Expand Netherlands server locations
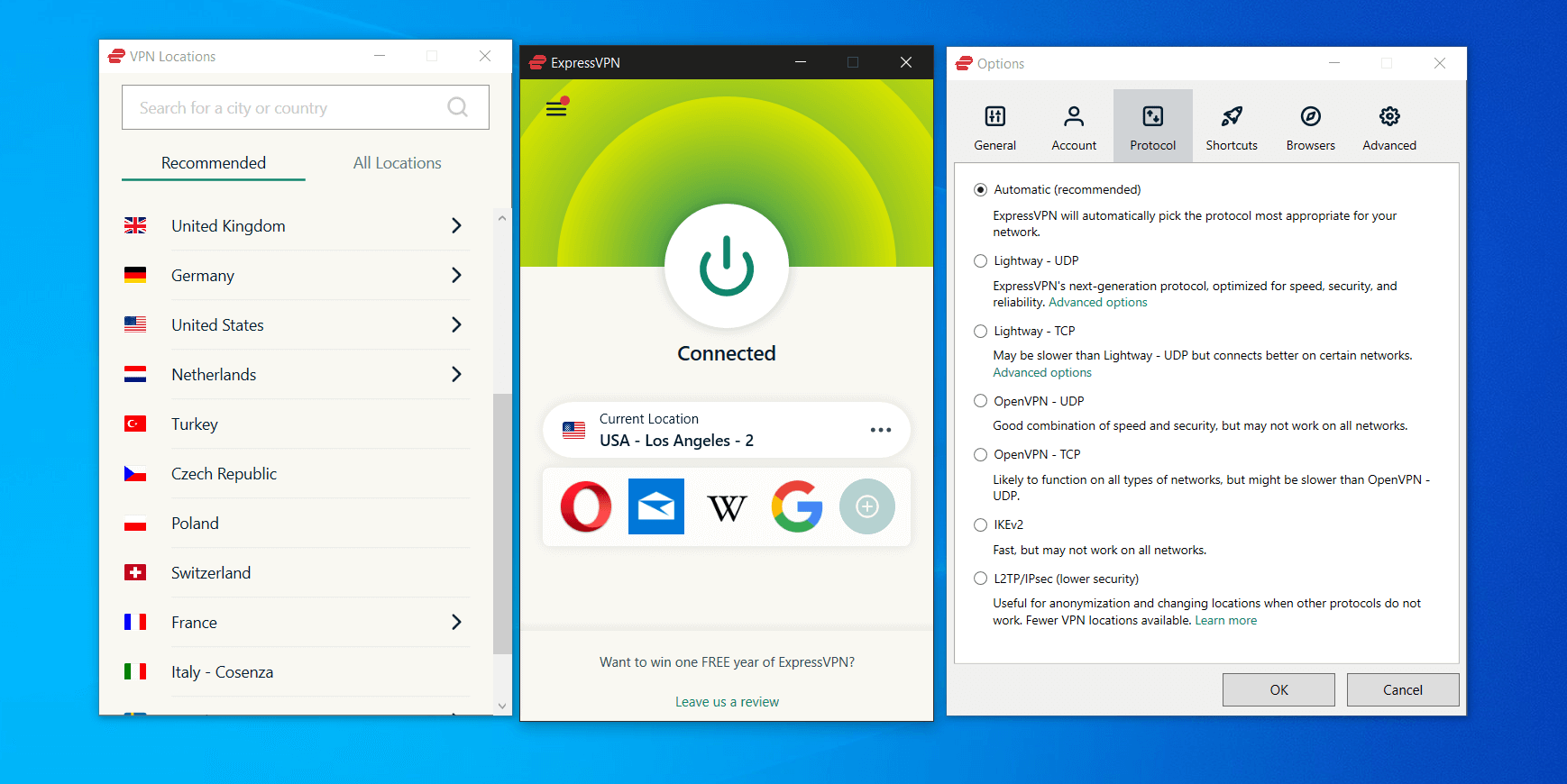The image size is (1567, 784). tap(456, 374)
